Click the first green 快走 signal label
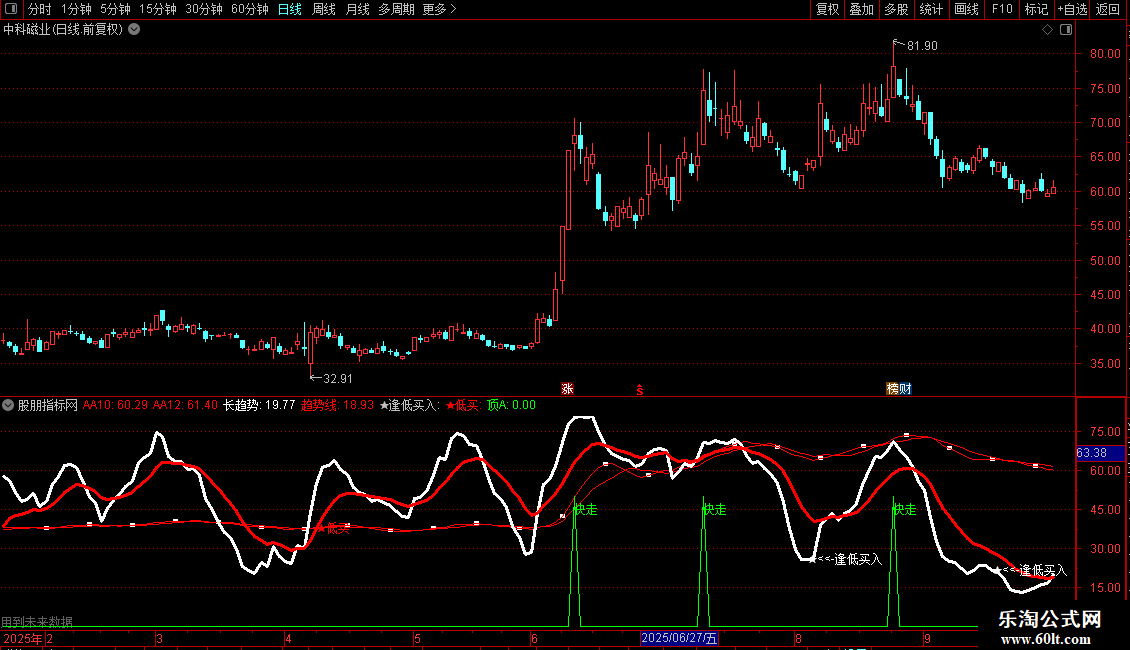Image resolution: width=1130 pixels, height=650 pixels. tap(585, 509)
